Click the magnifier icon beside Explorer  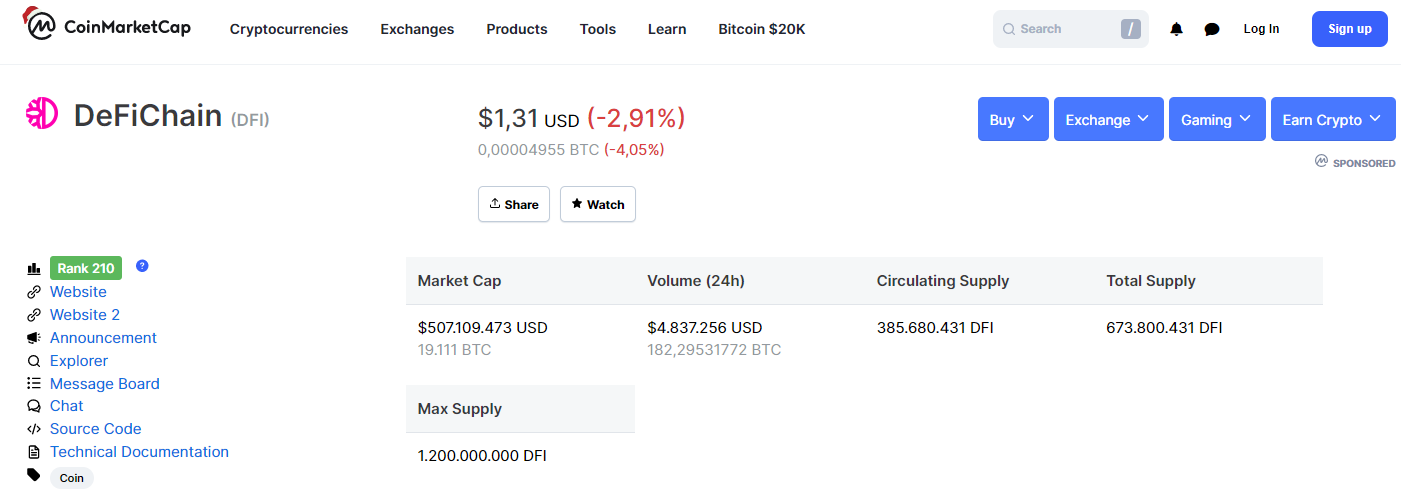(34, 361)
